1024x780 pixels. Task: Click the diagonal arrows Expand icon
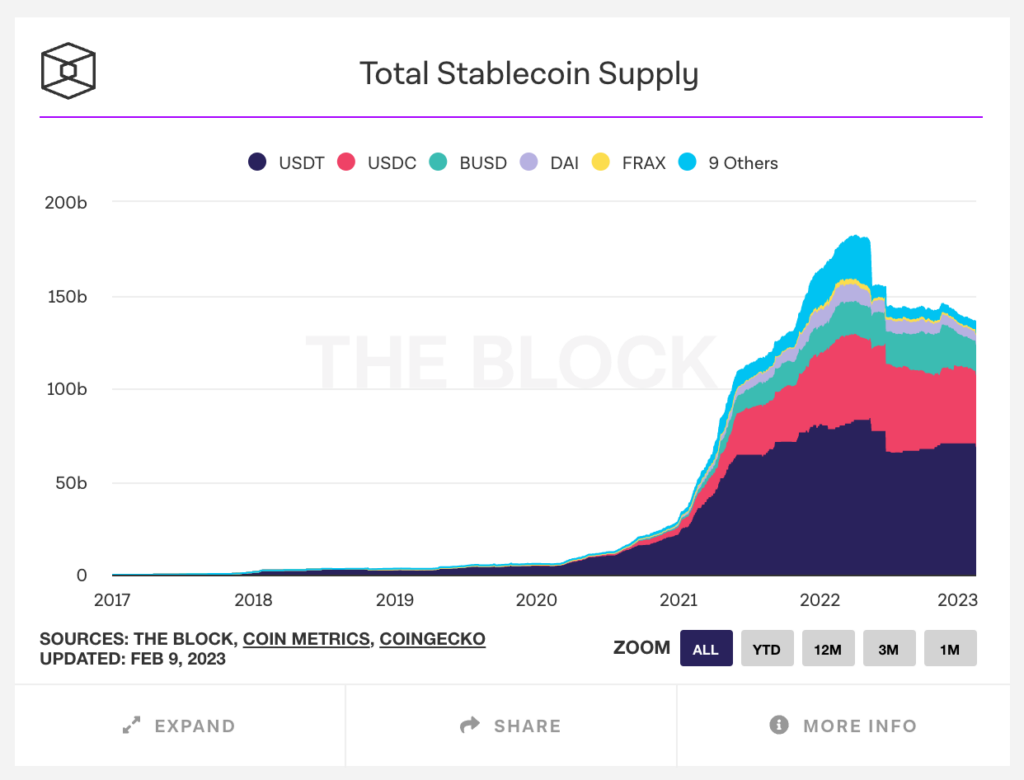tap(130, 725)
